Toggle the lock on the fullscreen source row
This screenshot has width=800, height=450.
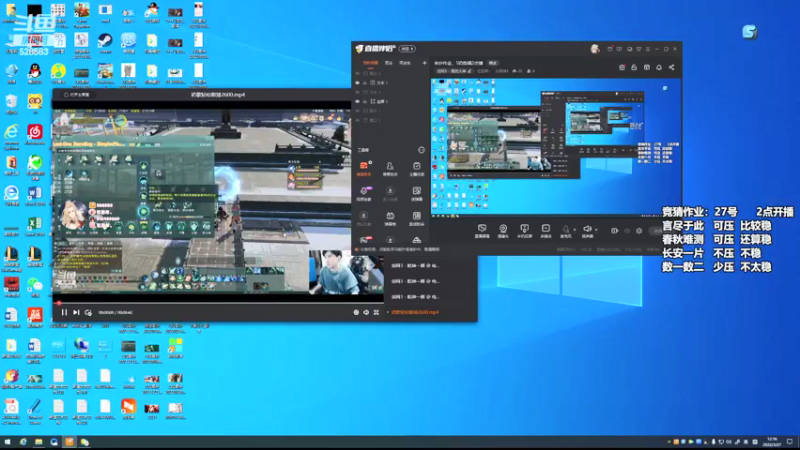pyautogui.click(x=365, y=102)
